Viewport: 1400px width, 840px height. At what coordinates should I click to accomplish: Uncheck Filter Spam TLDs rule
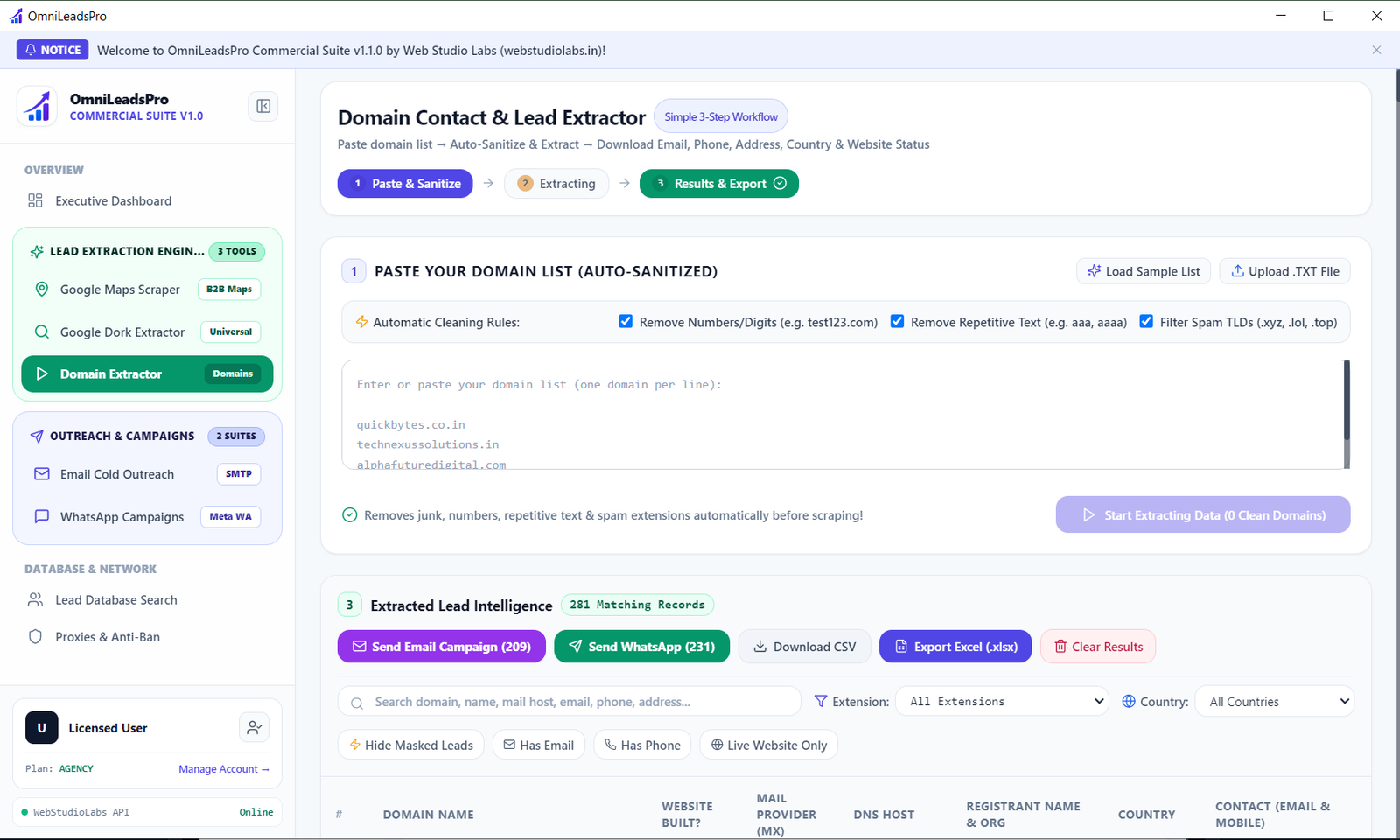point(1146,321)
